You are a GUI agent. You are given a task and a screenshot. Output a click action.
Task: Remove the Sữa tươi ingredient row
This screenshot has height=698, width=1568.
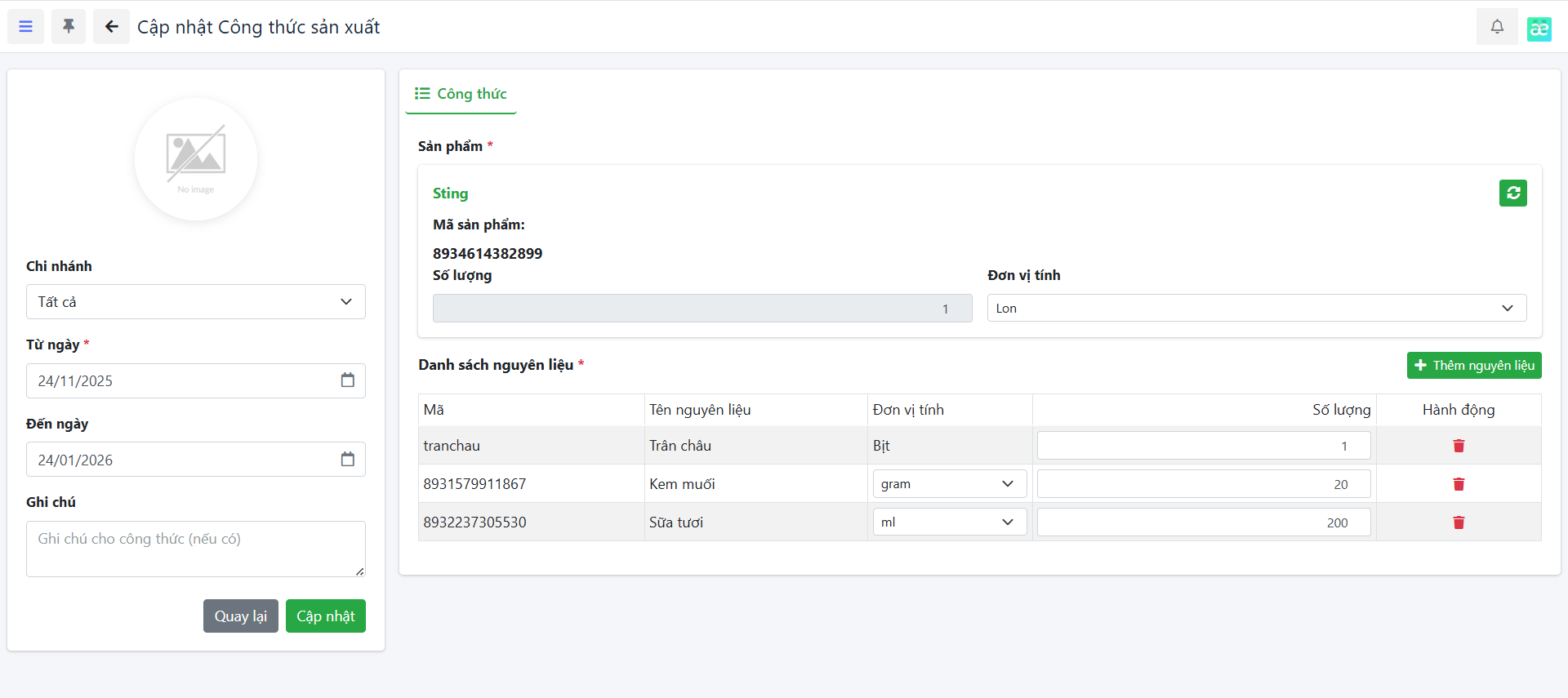pyautogui.click(x=1459, y=522)
